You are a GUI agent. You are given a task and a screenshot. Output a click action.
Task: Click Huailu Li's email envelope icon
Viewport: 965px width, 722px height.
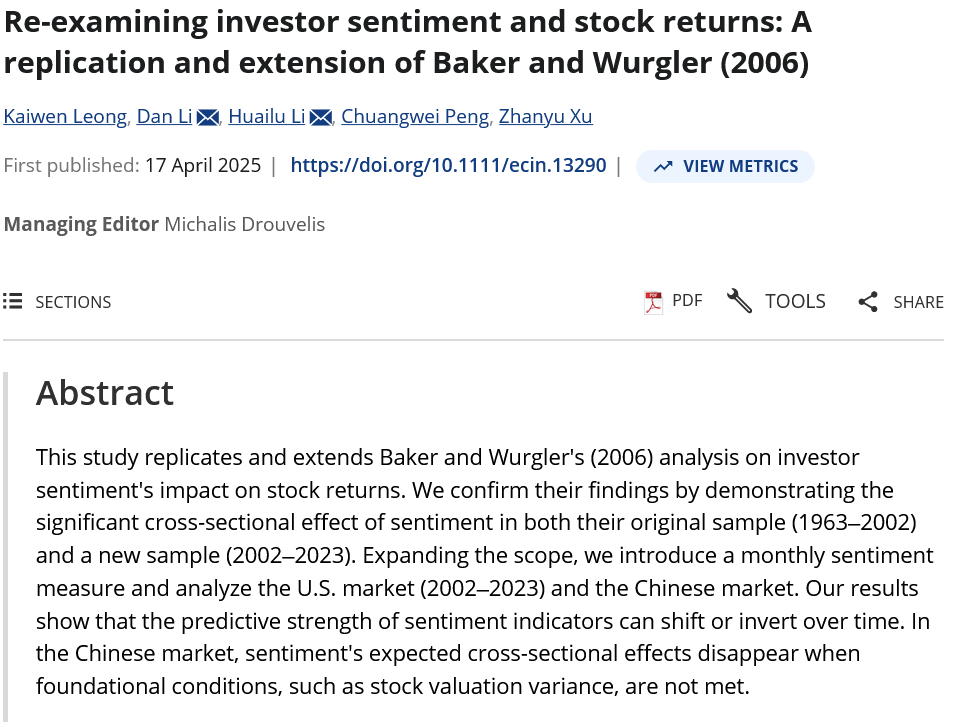point(321,118)
